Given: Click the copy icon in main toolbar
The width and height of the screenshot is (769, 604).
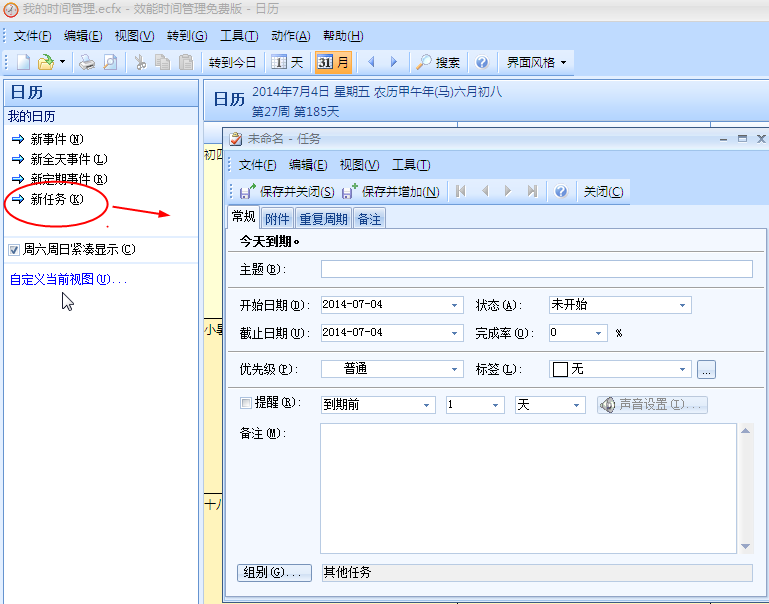Looking at the screenshot, I should pyautogui.click(x=162, y=62).
